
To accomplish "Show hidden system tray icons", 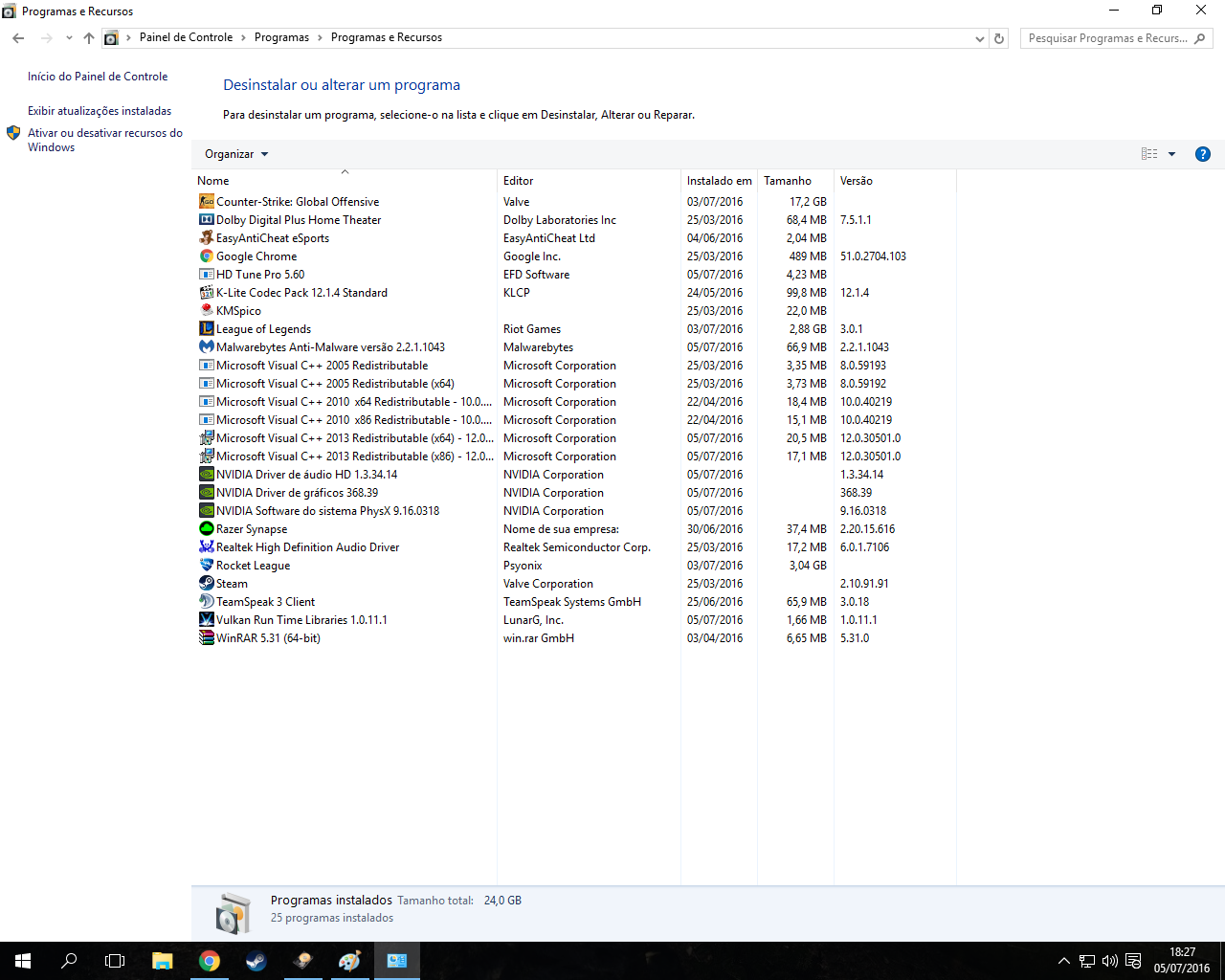I will (1063, 961).
